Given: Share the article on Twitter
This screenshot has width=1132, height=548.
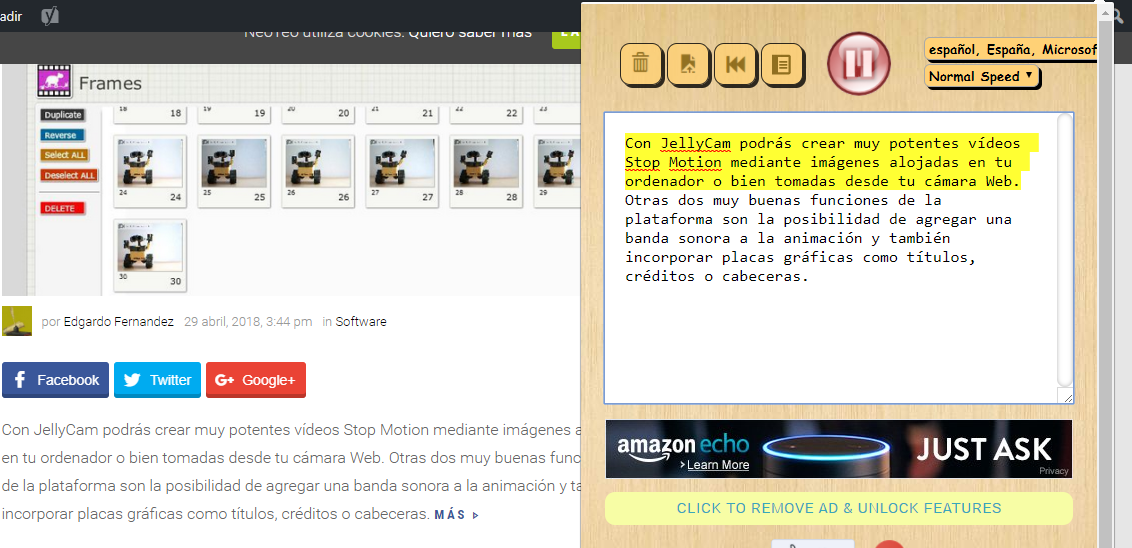Looking at the screenshot, I should [x=157, y=380].
